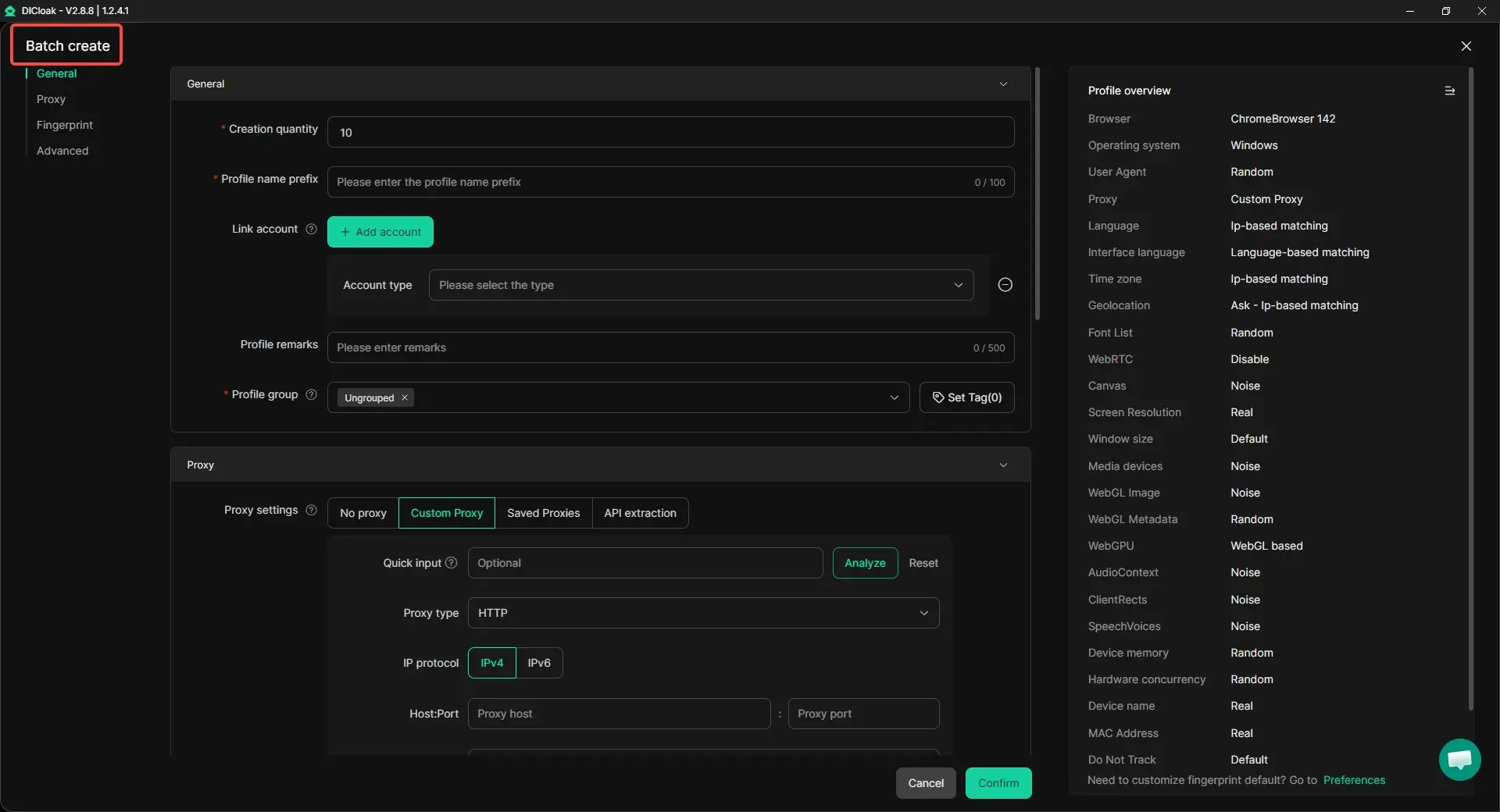Click the Quick input help icon
The width and height of the screenshot is (1500, 812).
point(451,563)
